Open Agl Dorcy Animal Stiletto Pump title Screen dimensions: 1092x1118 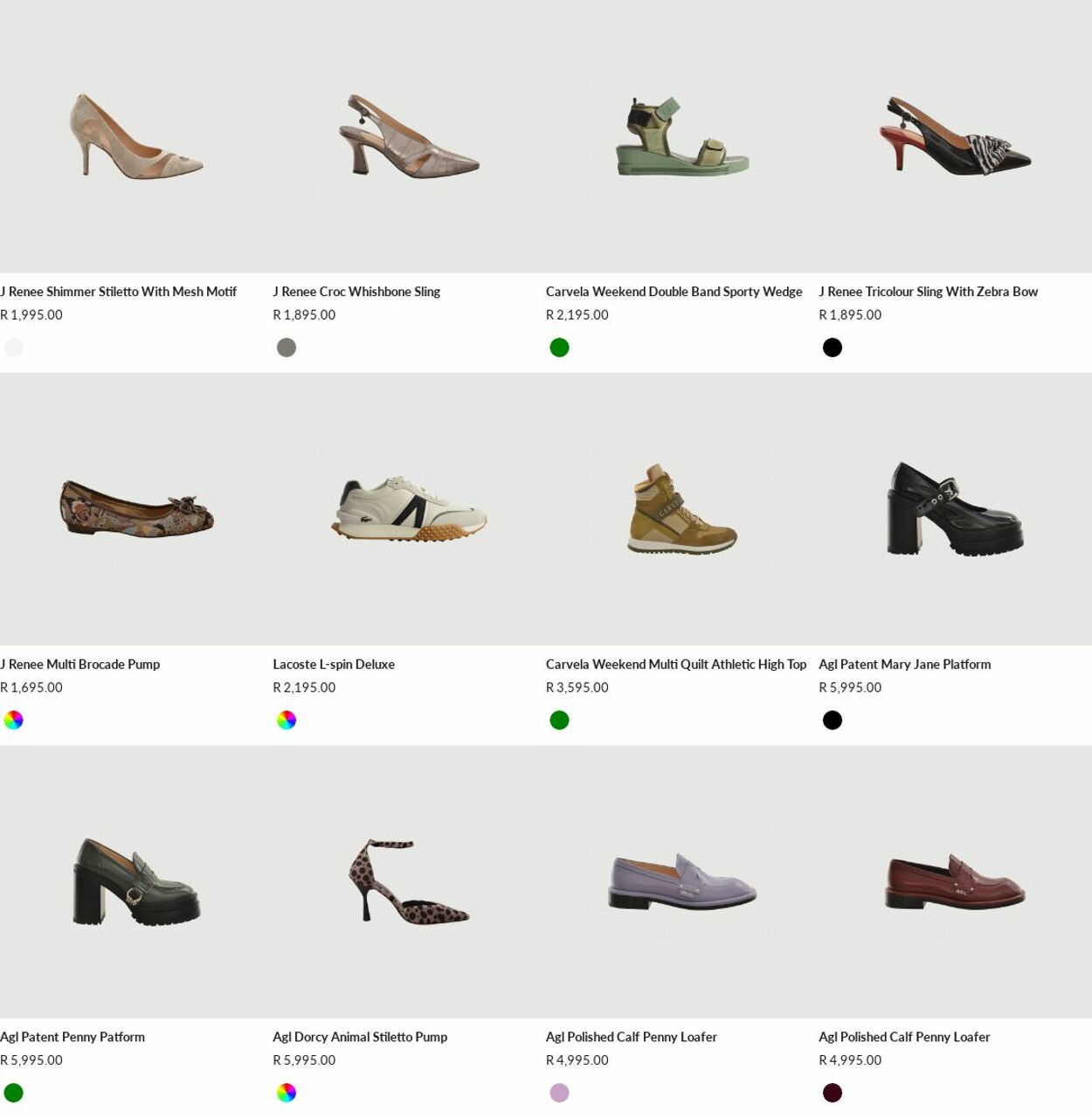(360, 1038)
